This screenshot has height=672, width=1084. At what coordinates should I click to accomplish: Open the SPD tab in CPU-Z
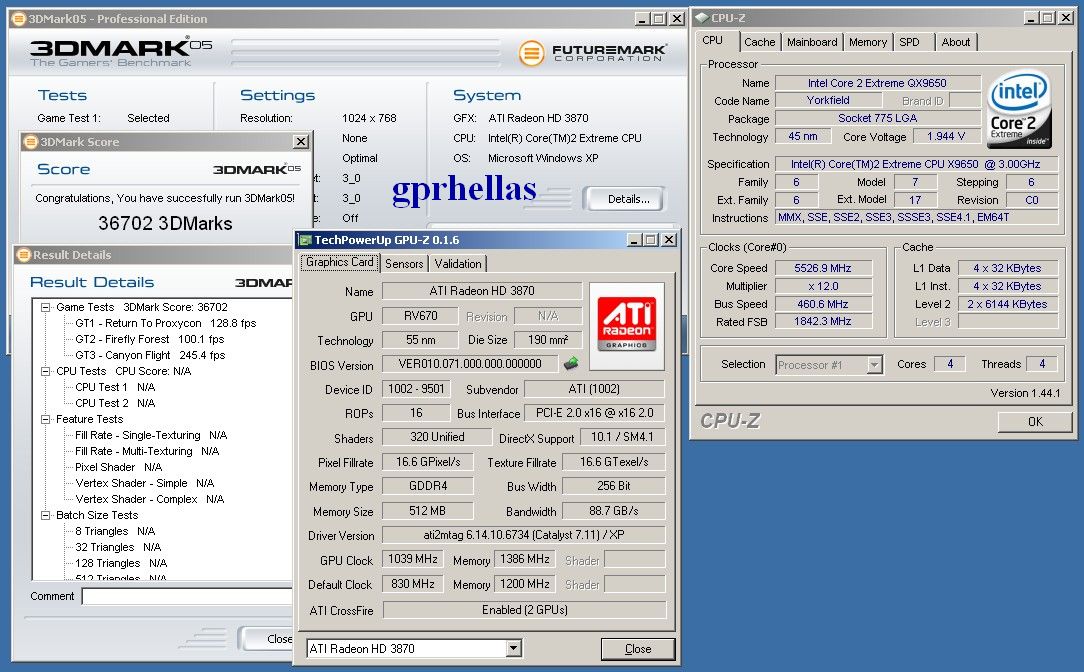[x=909, y=42]
